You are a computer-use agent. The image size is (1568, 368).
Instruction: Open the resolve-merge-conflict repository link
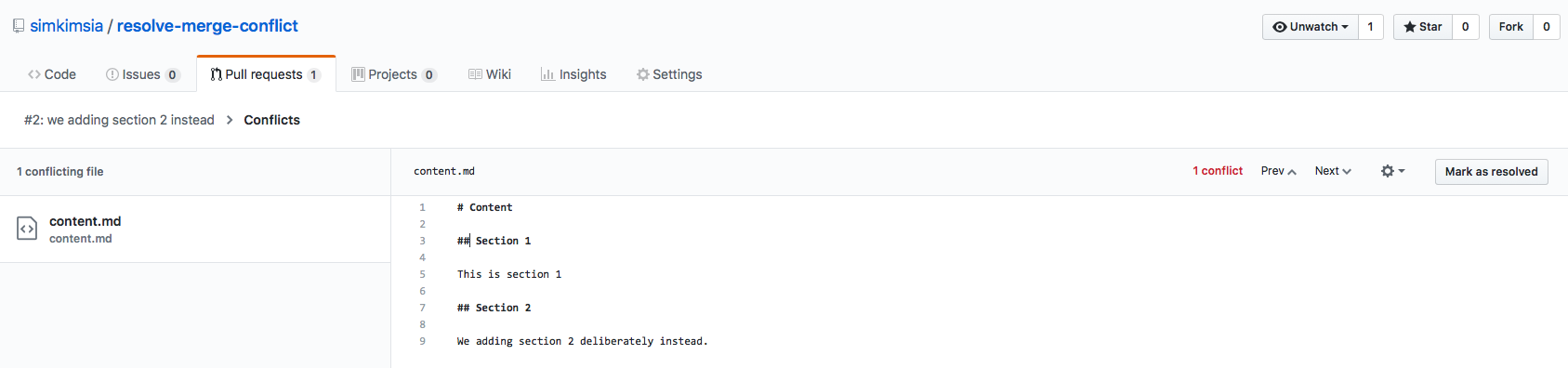pos(207,26)
